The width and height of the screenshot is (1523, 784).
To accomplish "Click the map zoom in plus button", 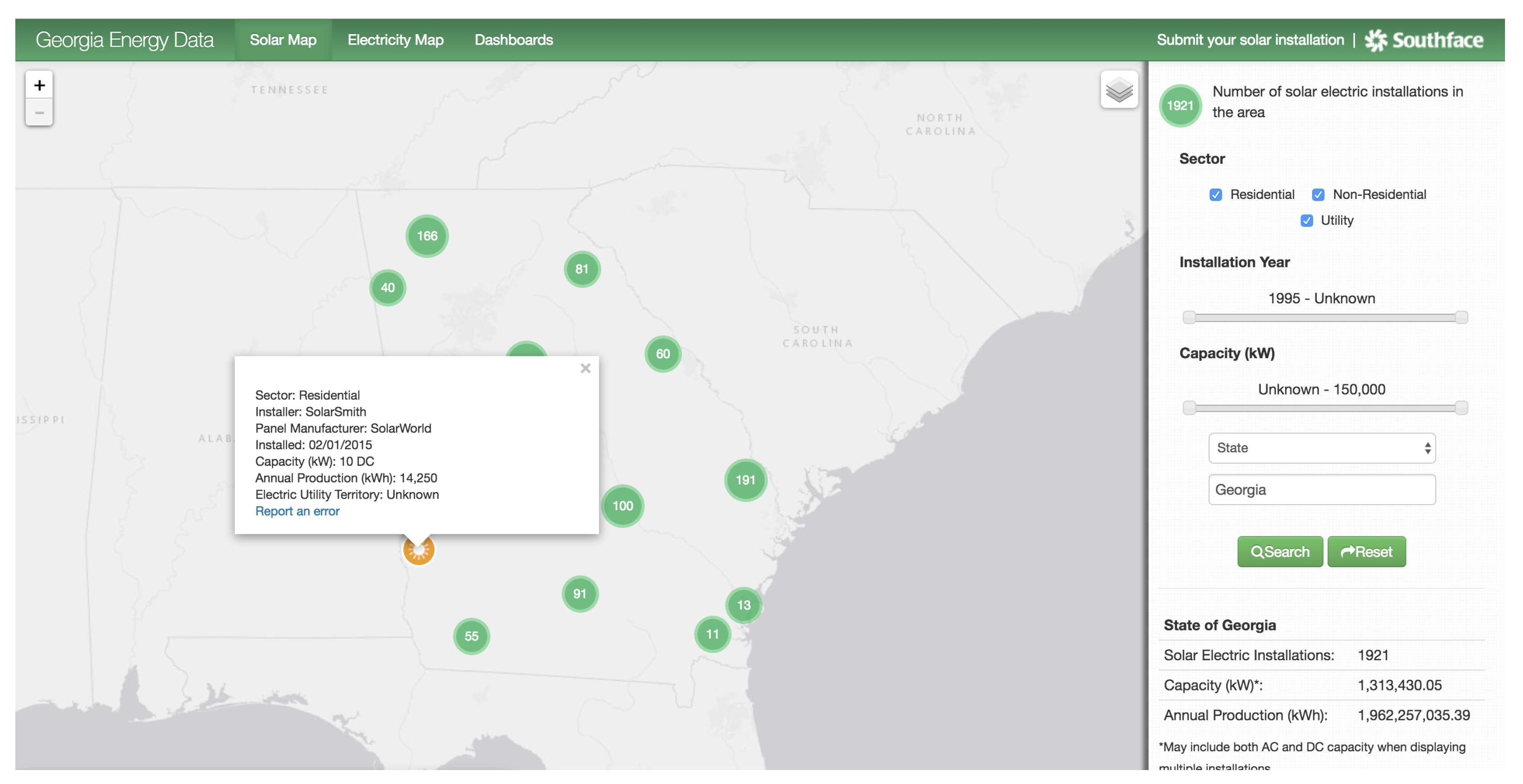I will 39,85.
